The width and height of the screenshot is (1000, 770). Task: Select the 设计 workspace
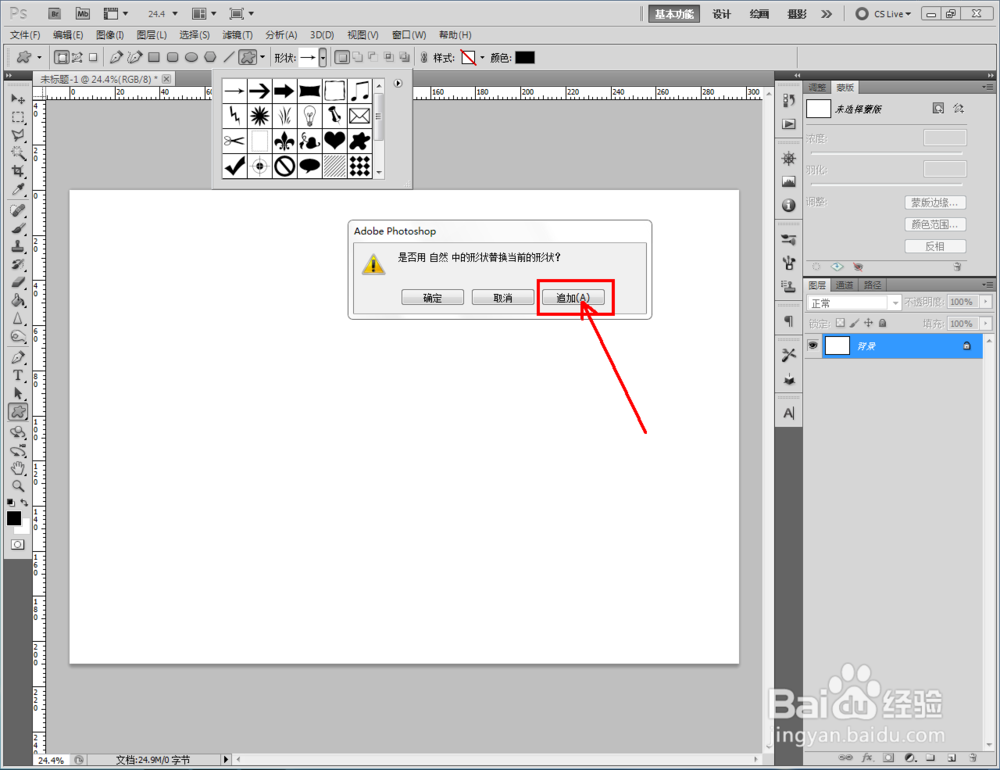(x=721, y=14)
